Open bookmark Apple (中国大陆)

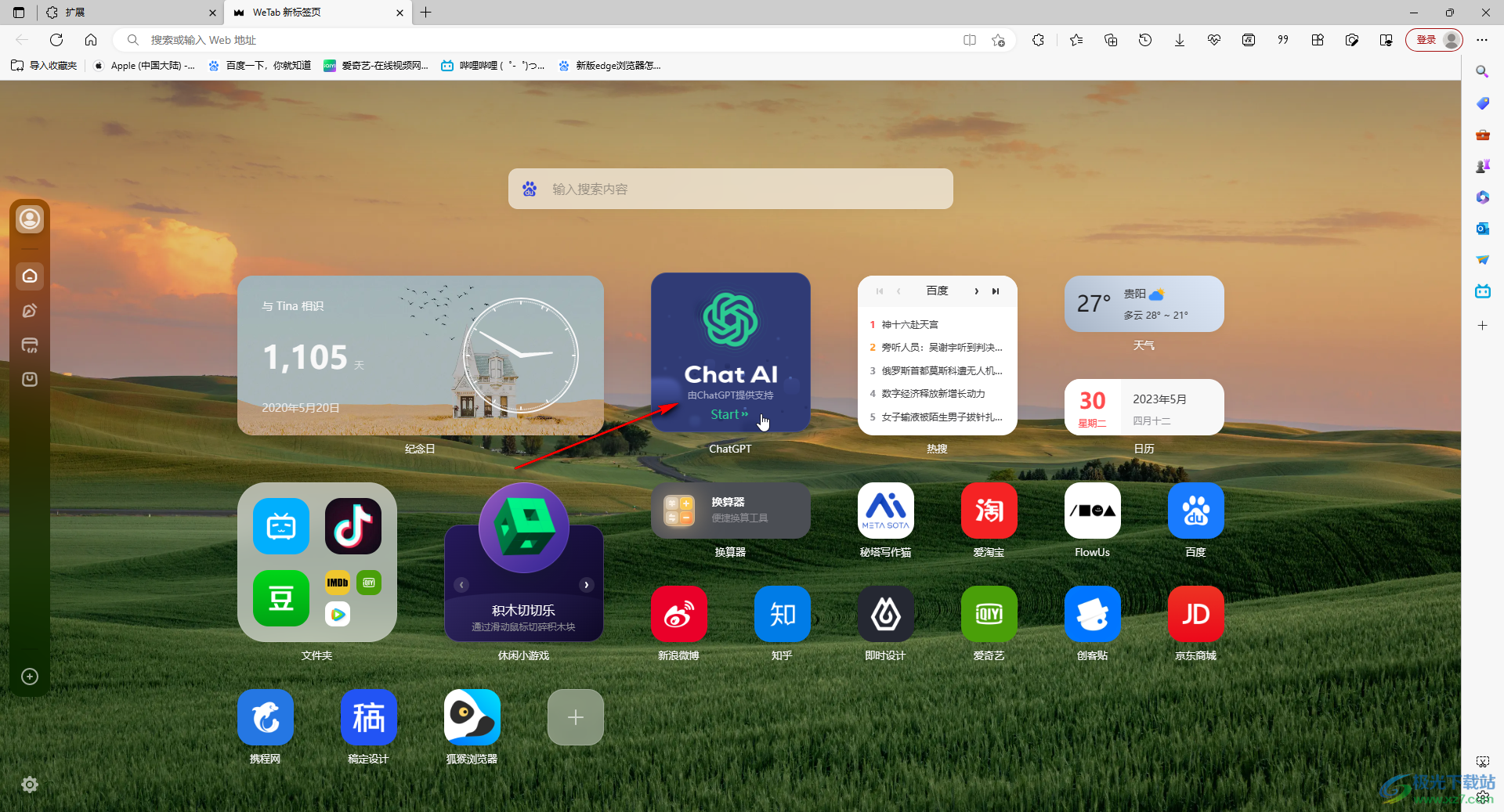(144, 66)
